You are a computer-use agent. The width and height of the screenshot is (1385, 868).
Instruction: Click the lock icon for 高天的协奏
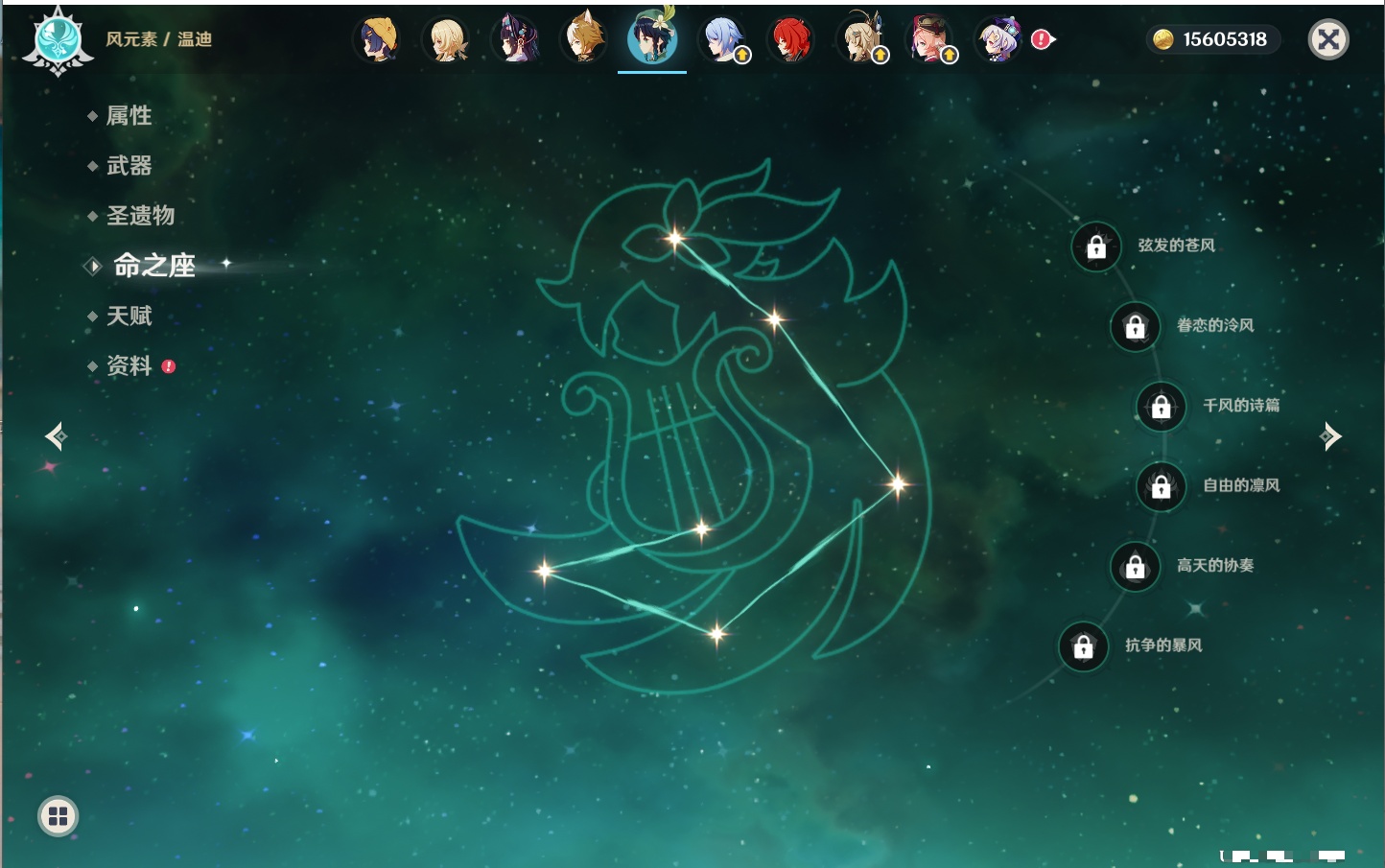pyautogui.click(x=1136, y=567)
